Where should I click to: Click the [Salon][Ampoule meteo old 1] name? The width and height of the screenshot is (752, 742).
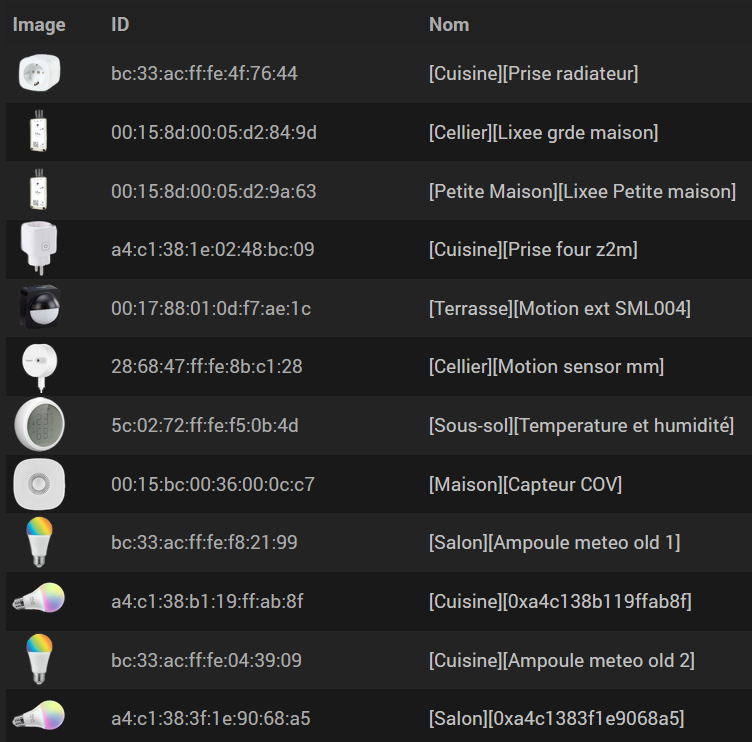[554, 543]
